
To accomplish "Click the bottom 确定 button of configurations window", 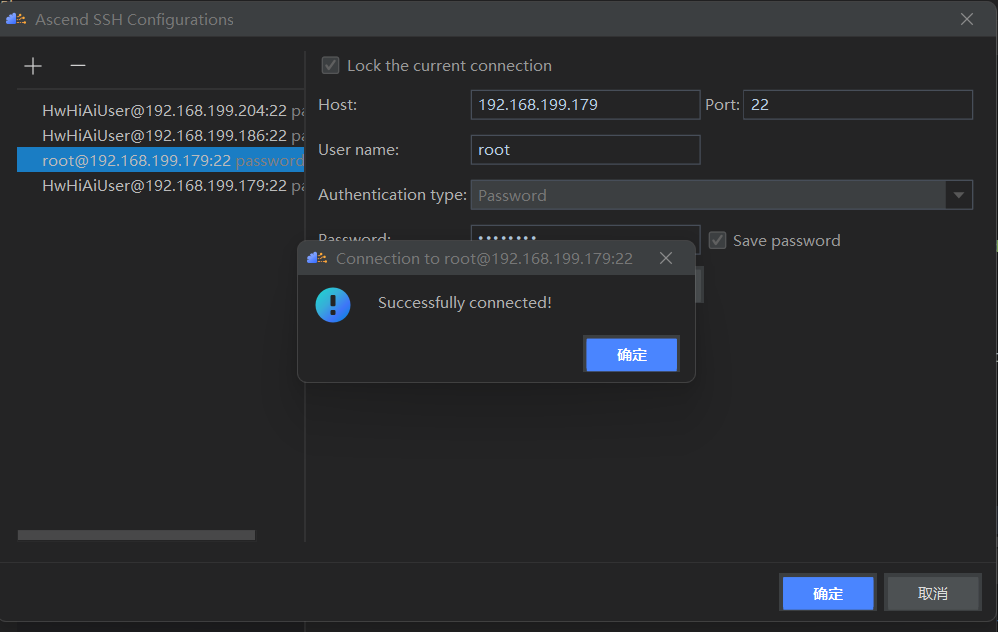I will coord(827,593).
